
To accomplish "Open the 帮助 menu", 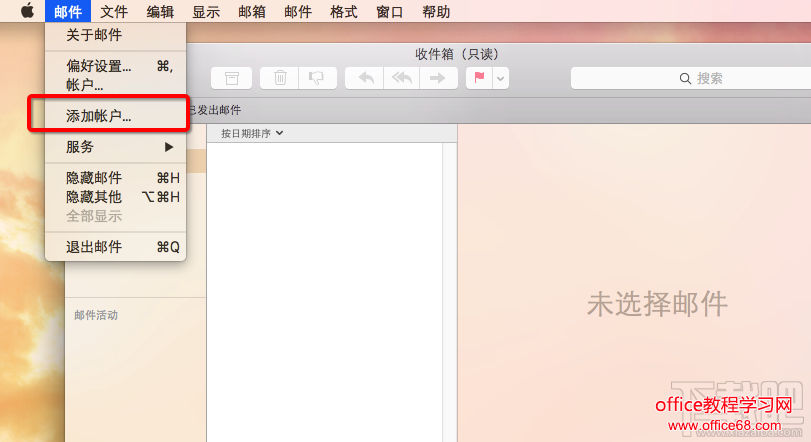I will (x=436, y=11).
